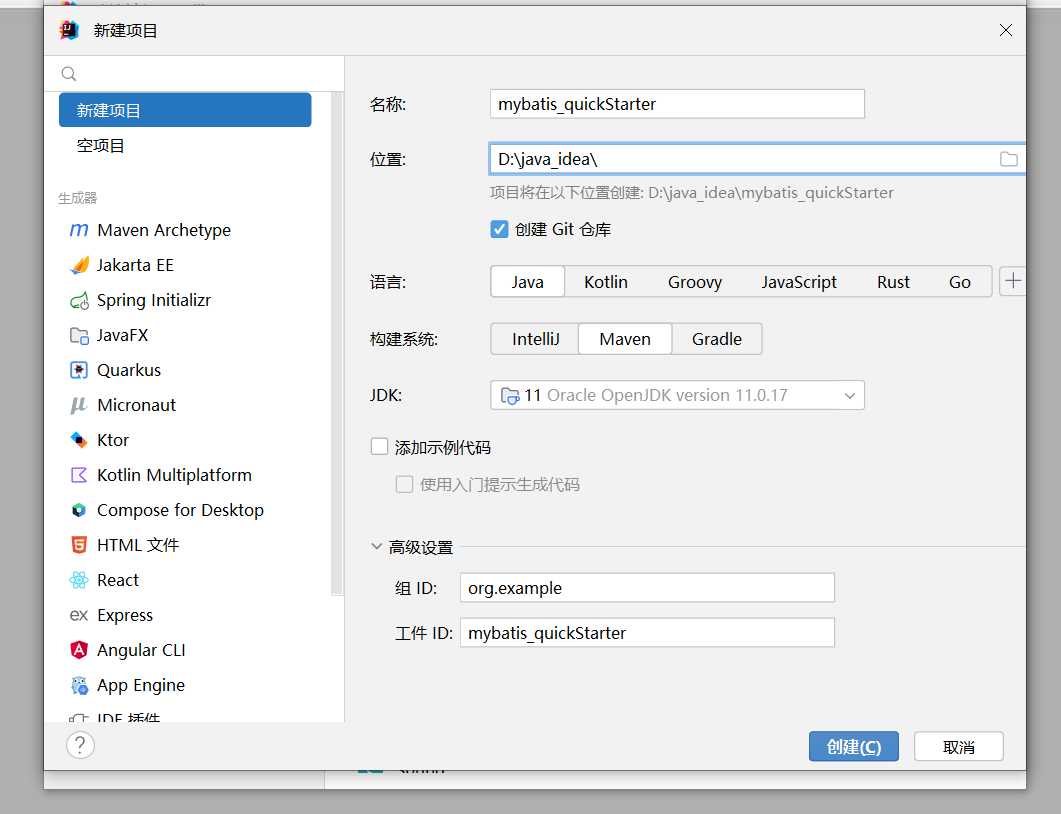1061x814 pixels.
Task: Collapse the advanced settings section
Action: pyautogui.click(x=377, y=547)
